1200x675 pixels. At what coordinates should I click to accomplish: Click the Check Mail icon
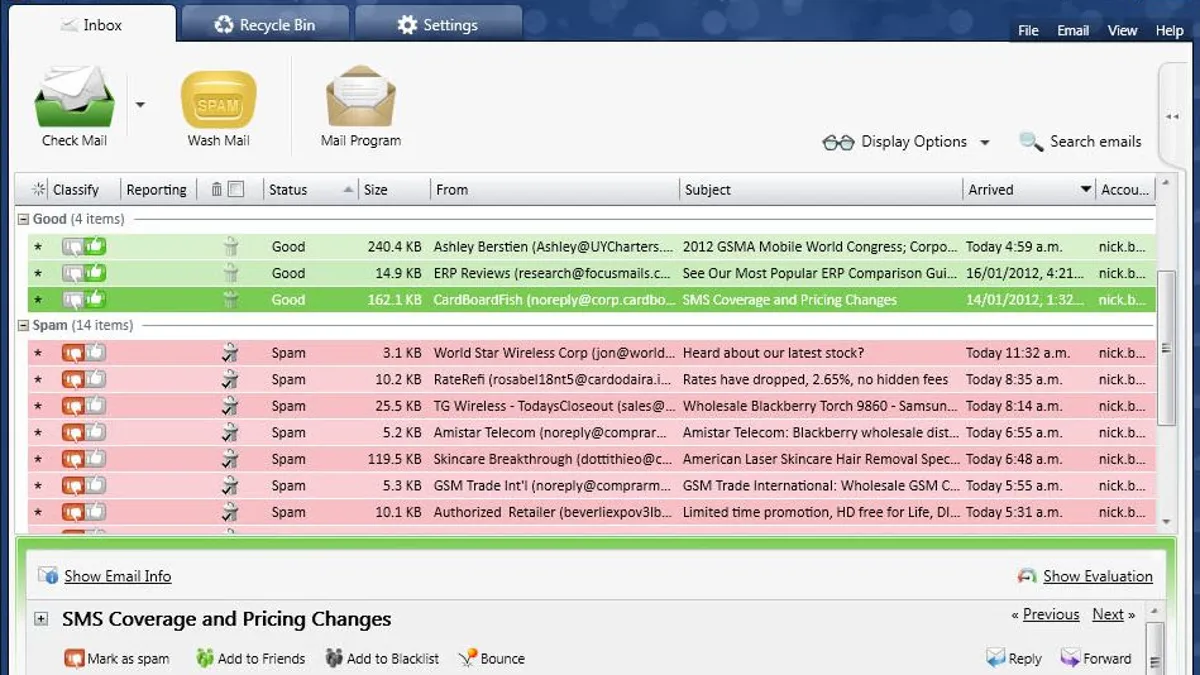(74, 100)
